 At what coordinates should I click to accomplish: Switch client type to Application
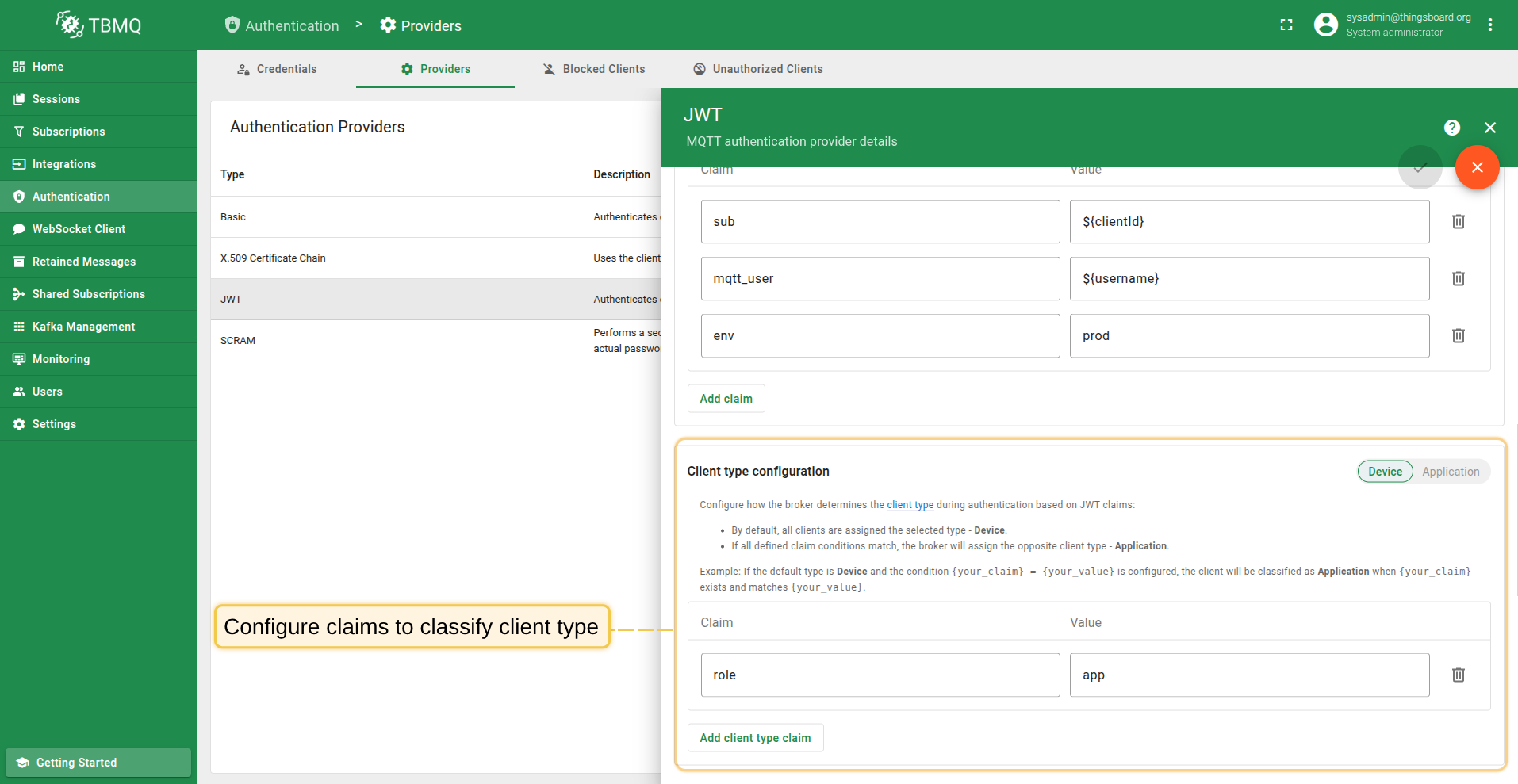(x=1450, y=472)
